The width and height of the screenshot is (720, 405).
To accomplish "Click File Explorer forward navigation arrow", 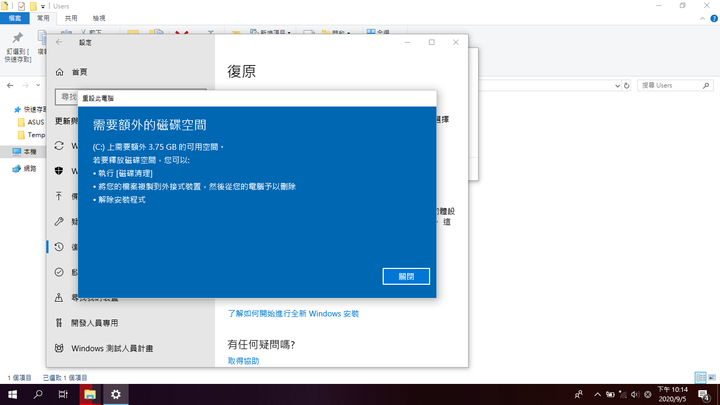I will point(26,85).
